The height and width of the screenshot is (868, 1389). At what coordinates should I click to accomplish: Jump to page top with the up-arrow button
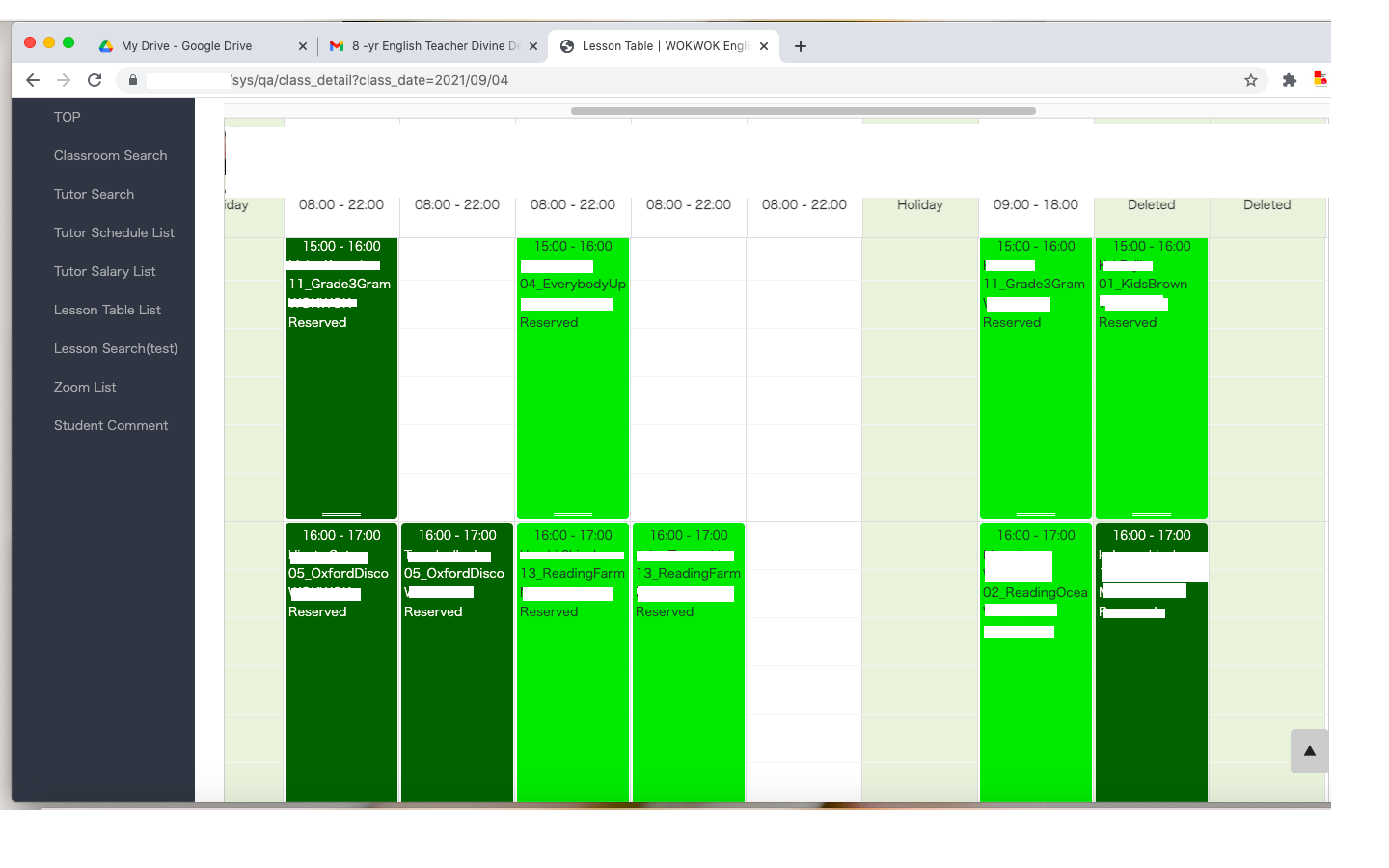[1310, 751]
